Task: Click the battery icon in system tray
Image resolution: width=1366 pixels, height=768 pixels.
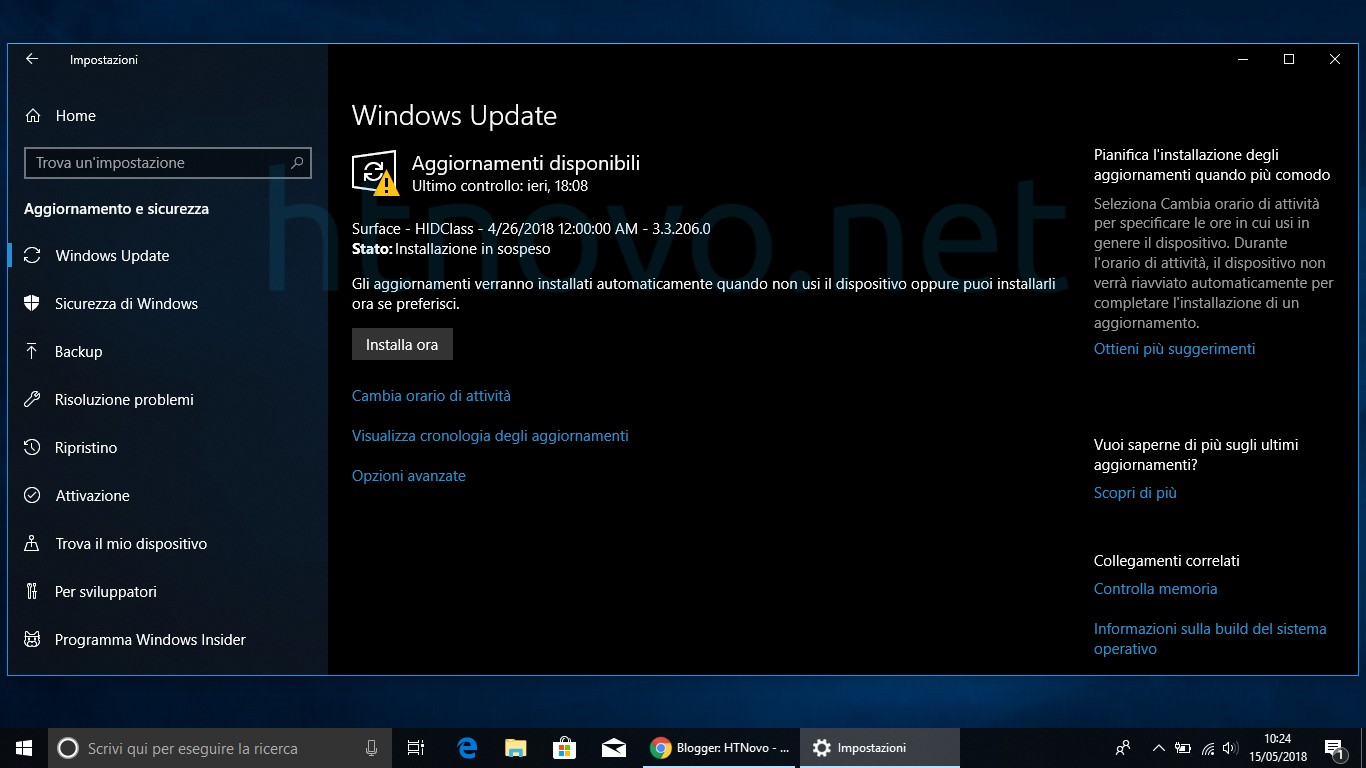Action: (x=1183, y=748)
